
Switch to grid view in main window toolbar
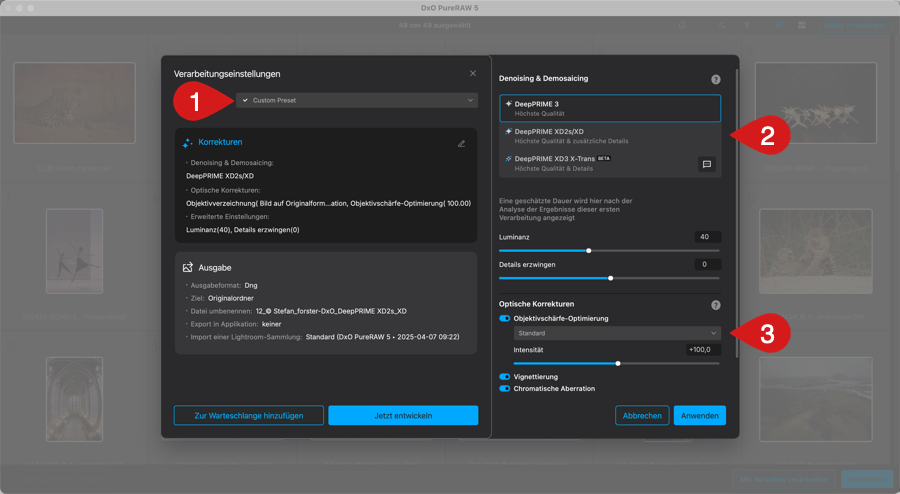click(x=779, y=25)
